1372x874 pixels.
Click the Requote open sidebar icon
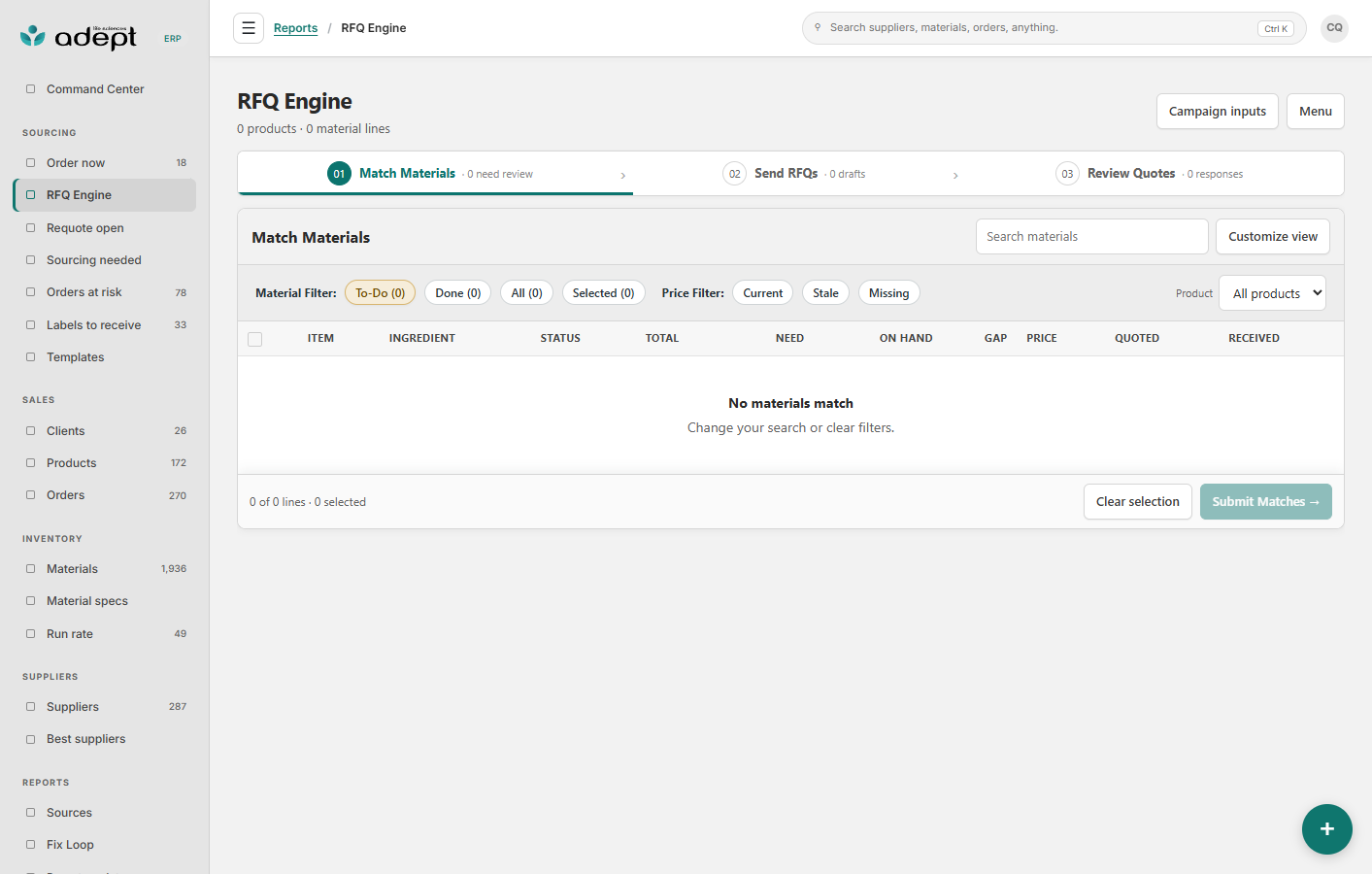pyautogui.click(x=30, y=228)
